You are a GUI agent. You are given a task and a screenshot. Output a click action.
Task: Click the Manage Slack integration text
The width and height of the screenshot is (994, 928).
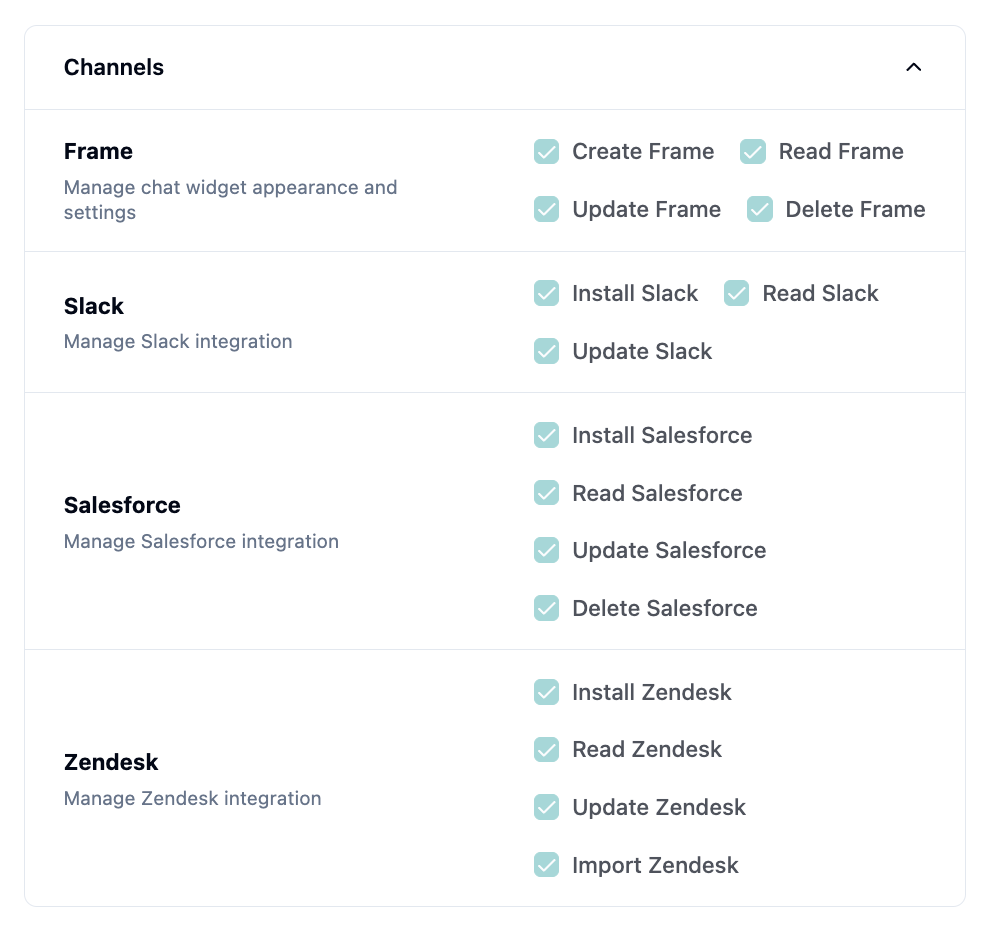tap(178, 341)
